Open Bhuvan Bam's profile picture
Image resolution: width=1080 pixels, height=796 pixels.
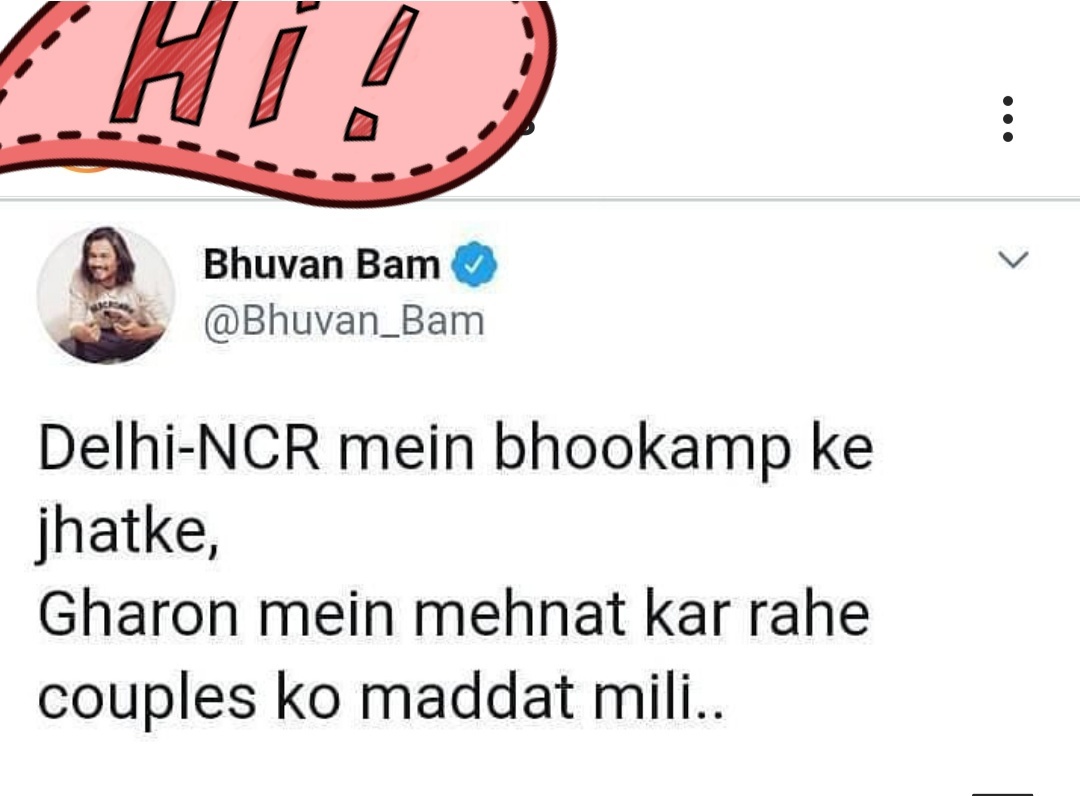tap(105, 295)
